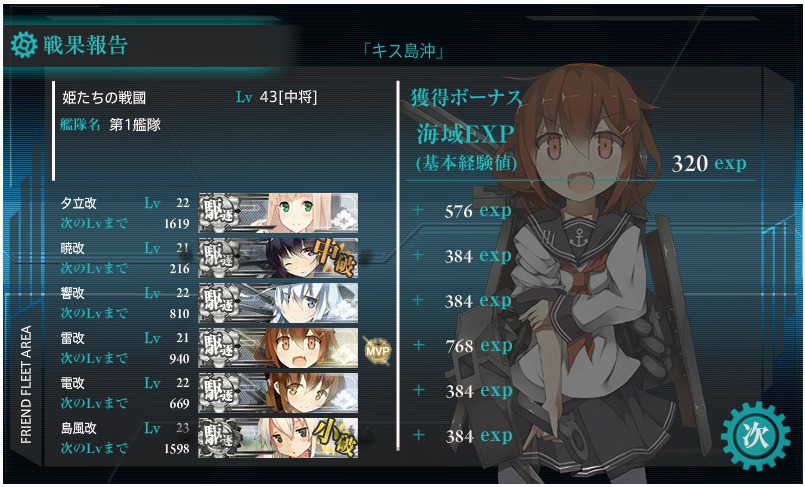Screen dimensions: 805x487
Task: Select 電改 ship banner
Action: [278, 393]
